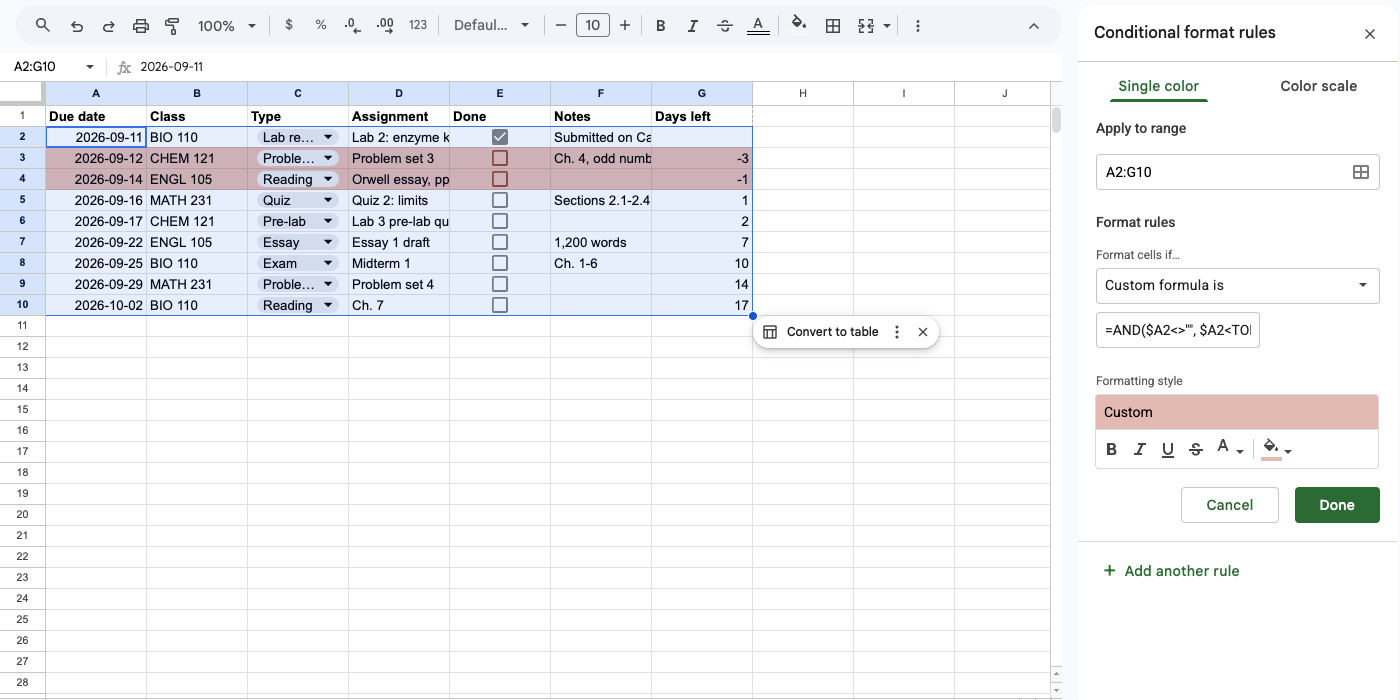Open text color in formatting style

[x=1229, y=450]
